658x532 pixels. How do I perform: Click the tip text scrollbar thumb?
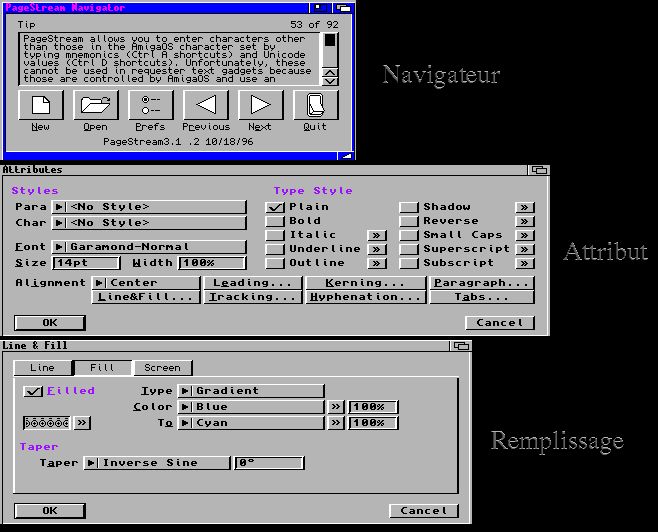(330, 40)
